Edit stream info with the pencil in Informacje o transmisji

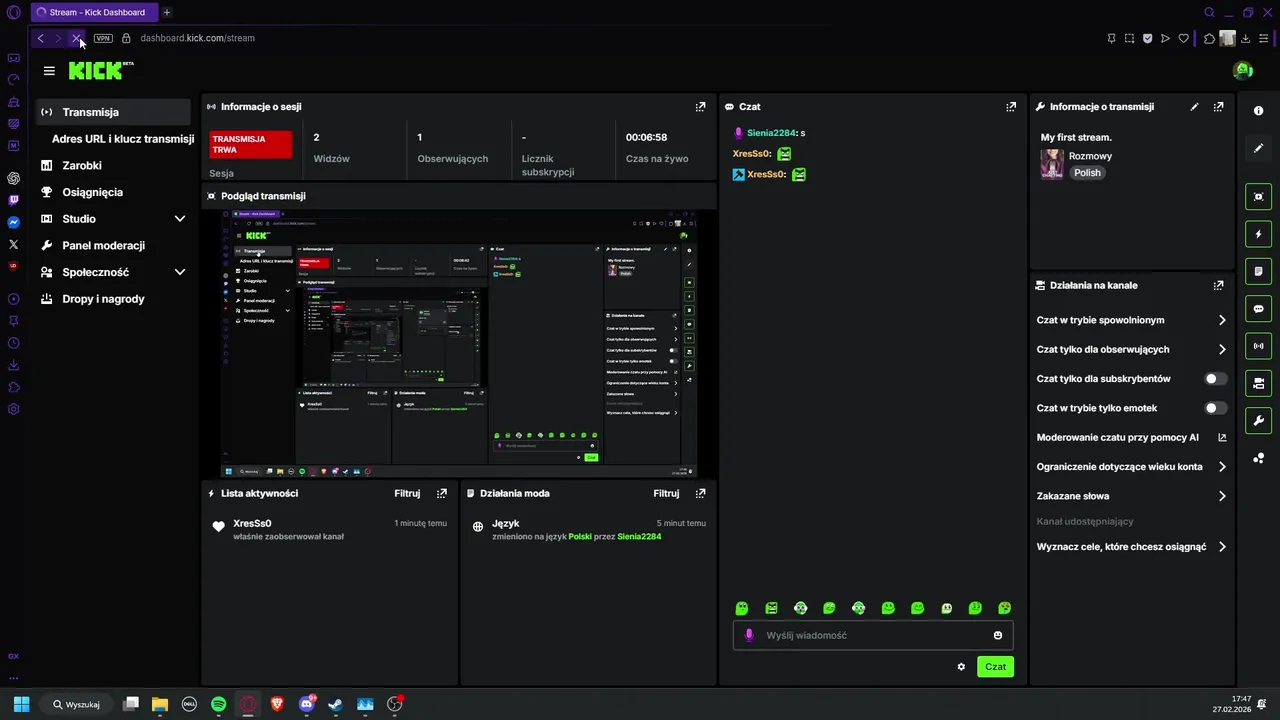click(1194, 107)
